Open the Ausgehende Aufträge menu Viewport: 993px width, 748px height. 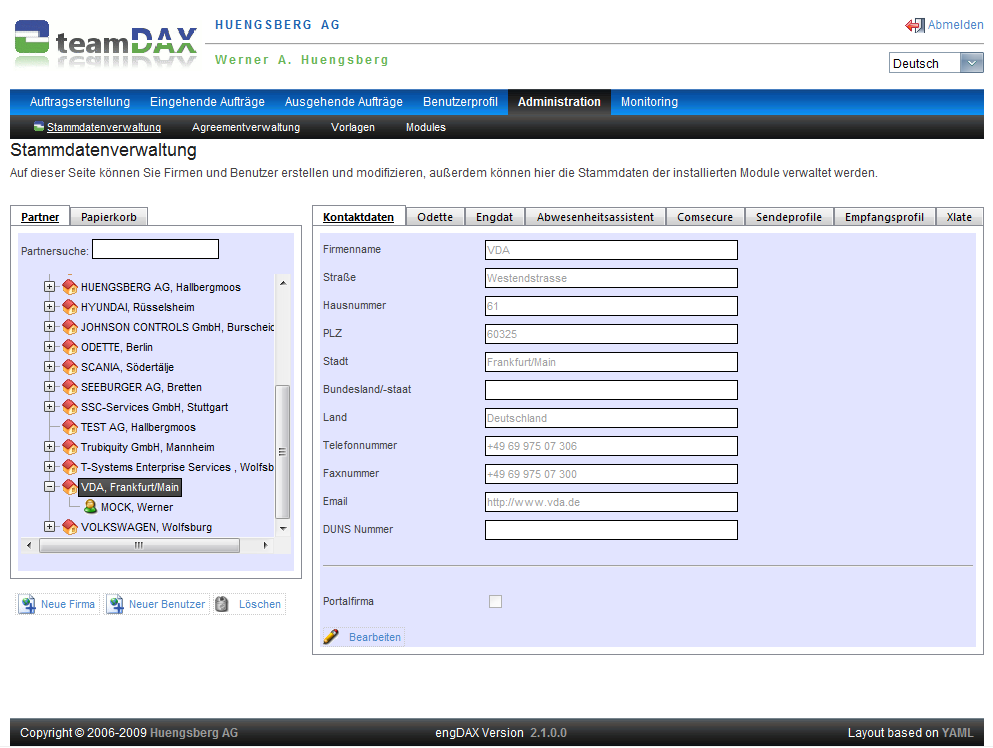344,102
